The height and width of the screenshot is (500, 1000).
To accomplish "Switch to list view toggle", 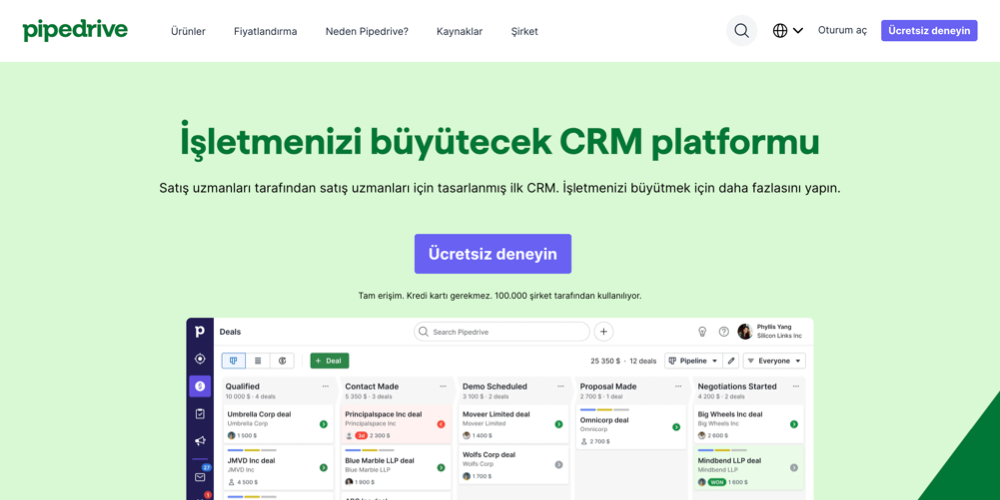I will click(x=258, y=361).
